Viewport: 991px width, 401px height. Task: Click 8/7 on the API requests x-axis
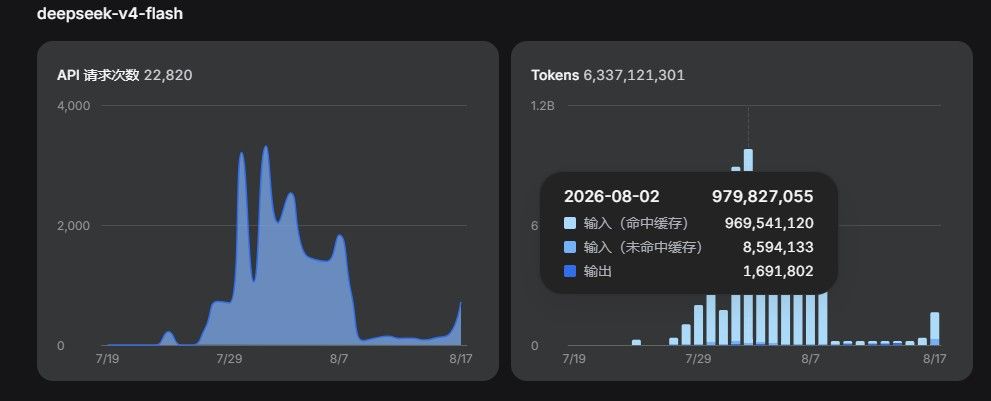pos(339,359)
